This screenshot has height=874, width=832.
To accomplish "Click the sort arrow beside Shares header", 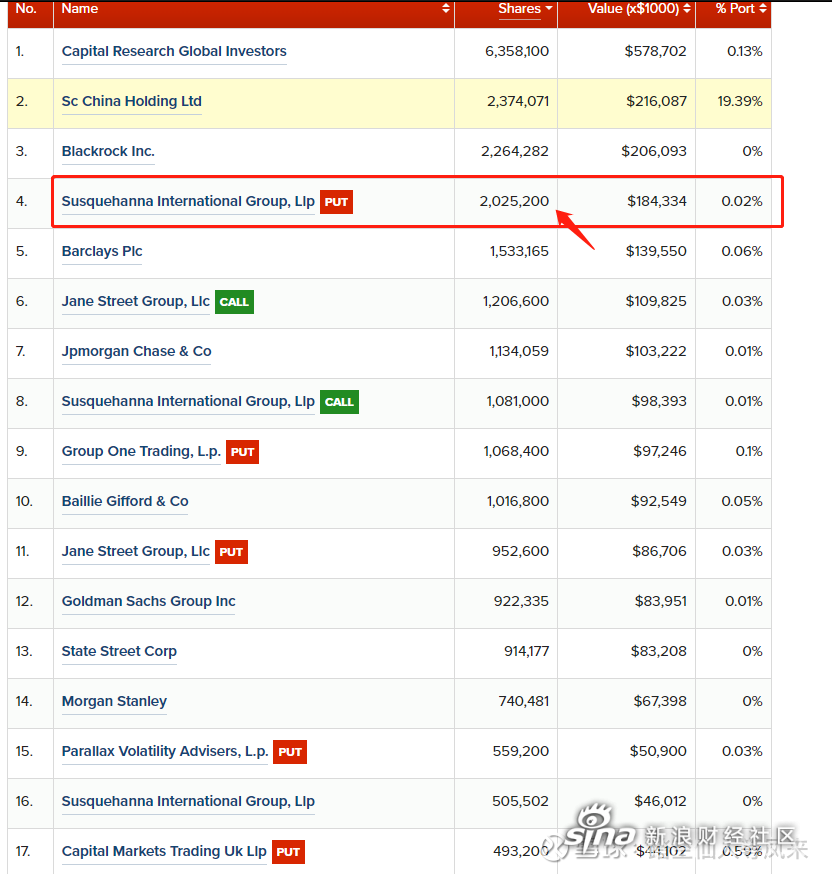I will point(549,8).
